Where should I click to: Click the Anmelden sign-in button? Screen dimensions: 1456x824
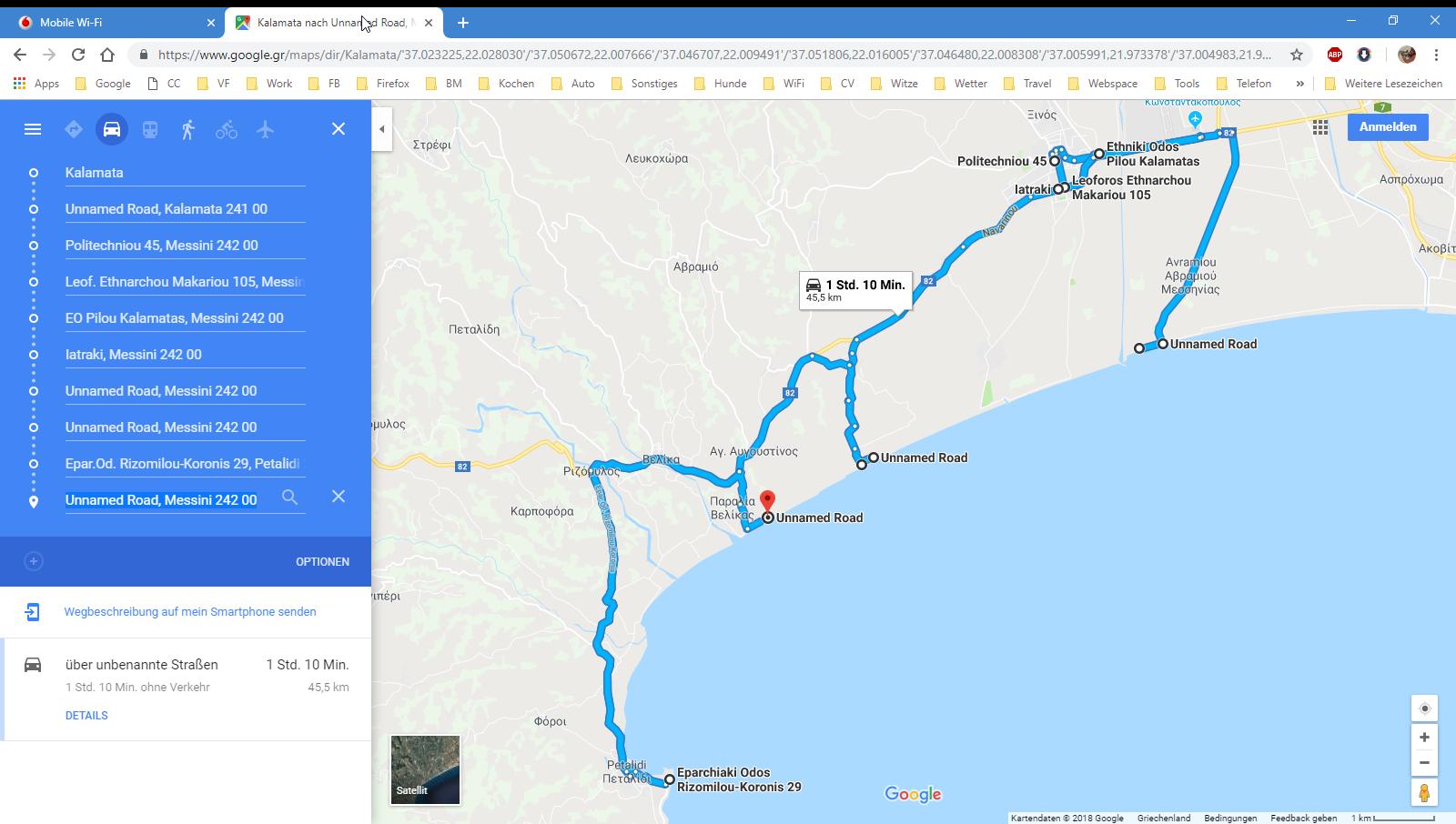click(1388, 127)
